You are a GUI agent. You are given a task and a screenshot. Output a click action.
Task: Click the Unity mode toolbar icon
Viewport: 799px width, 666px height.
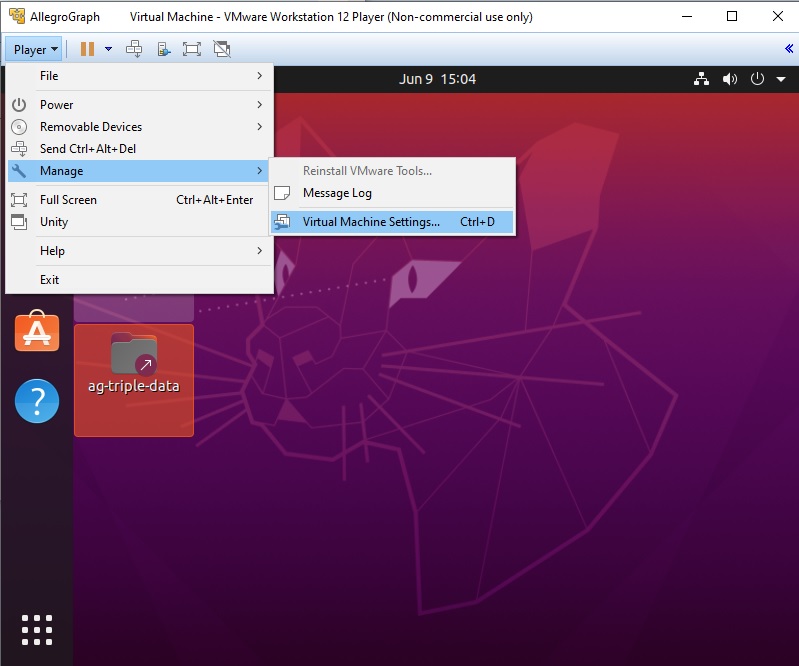(x=222, y=49)
